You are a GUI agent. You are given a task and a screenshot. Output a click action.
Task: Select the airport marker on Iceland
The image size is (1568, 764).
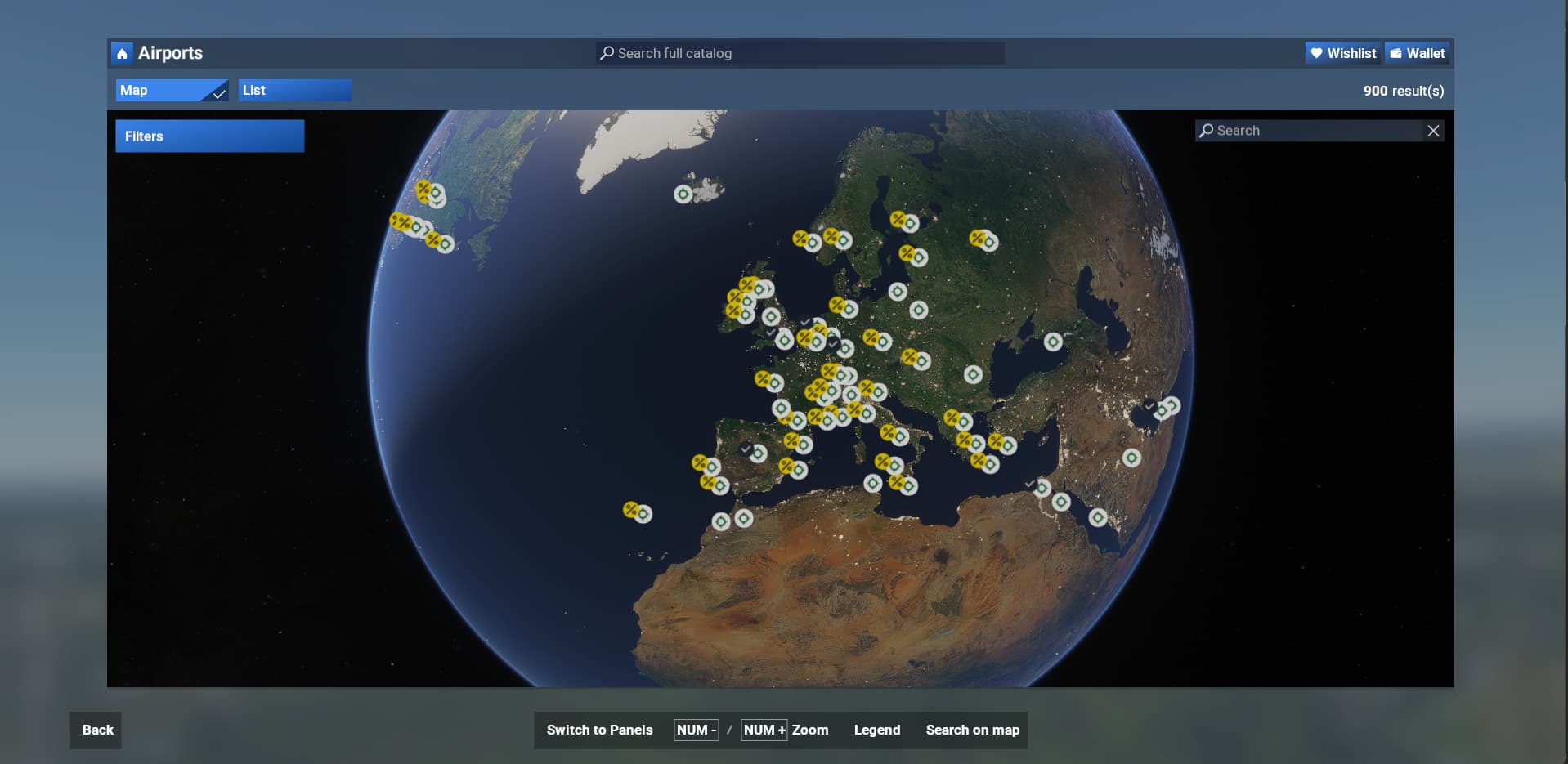(x=683, y=194)
